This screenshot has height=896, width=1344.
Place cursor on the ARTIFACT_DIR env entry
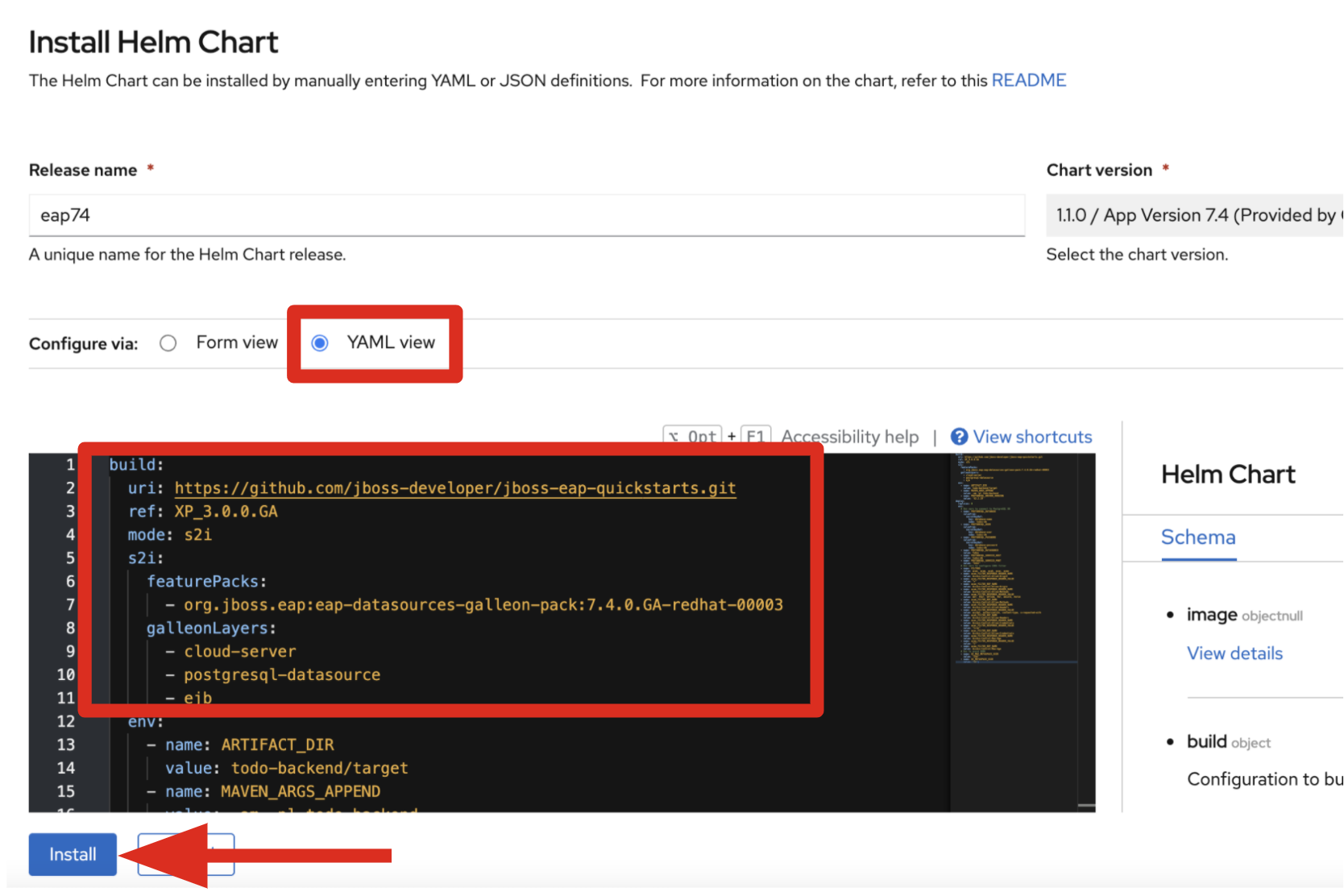tap(277, 744)
